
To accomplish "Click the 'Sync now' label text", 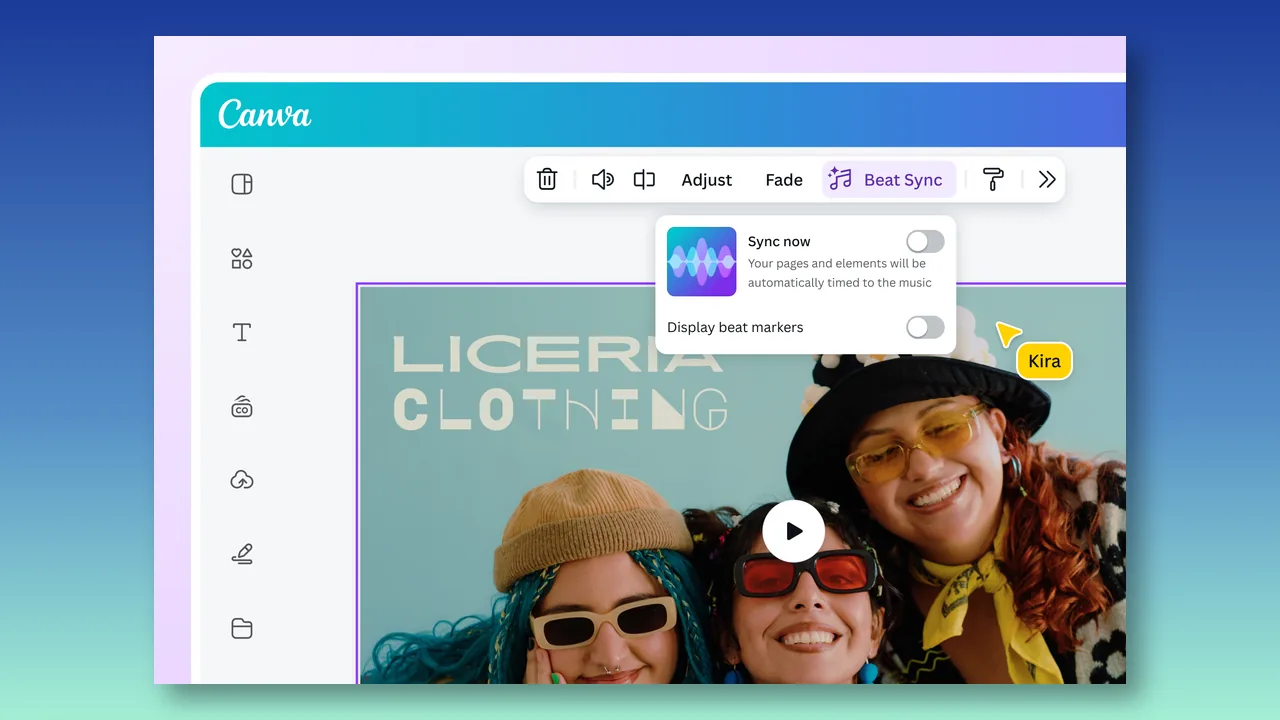I will click(x=779, y=241).
